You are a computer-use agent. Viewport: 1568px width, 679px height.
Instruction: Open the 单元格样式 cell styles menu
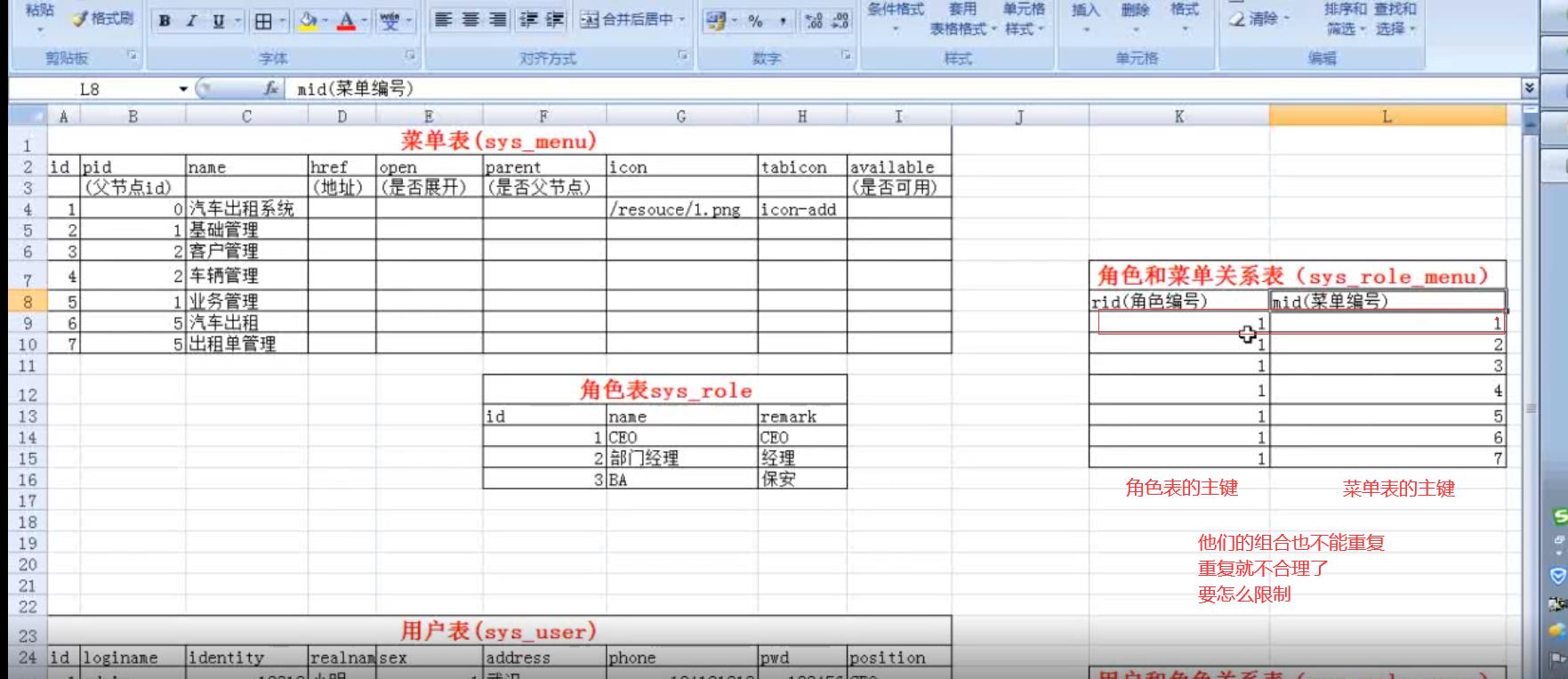[x=1025, y=19]
